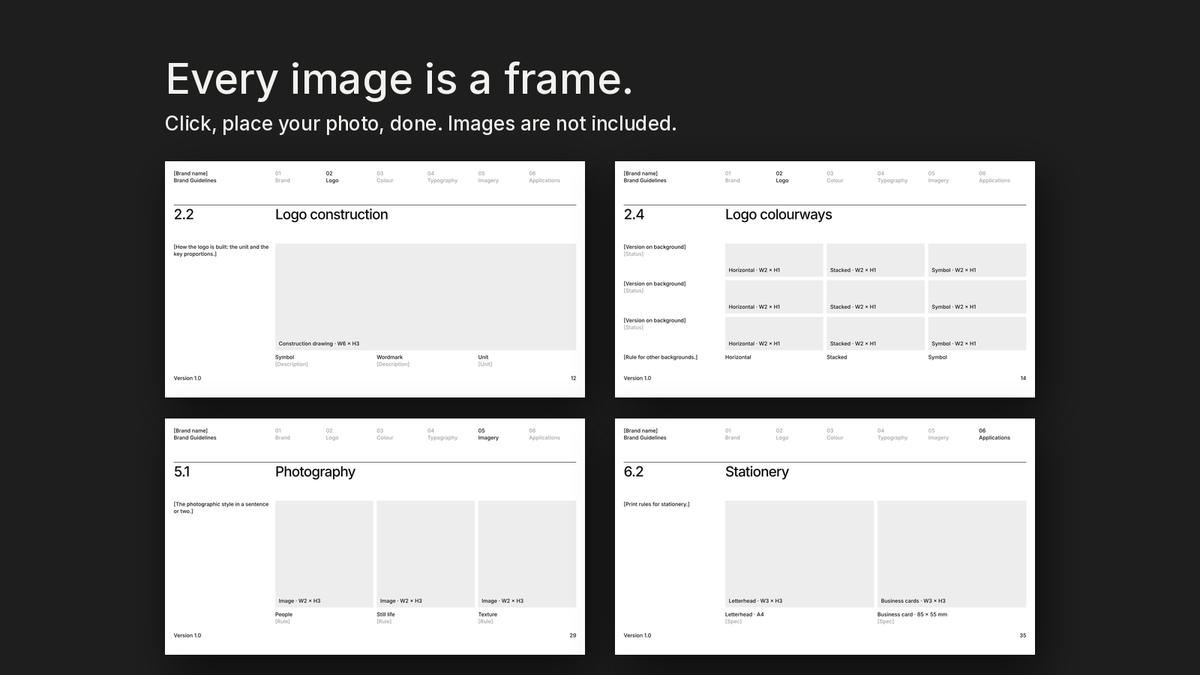Select '06 Applications' tab on Logo colourways page
Viewport: 1200px width, 675px height.
point(994,177)
